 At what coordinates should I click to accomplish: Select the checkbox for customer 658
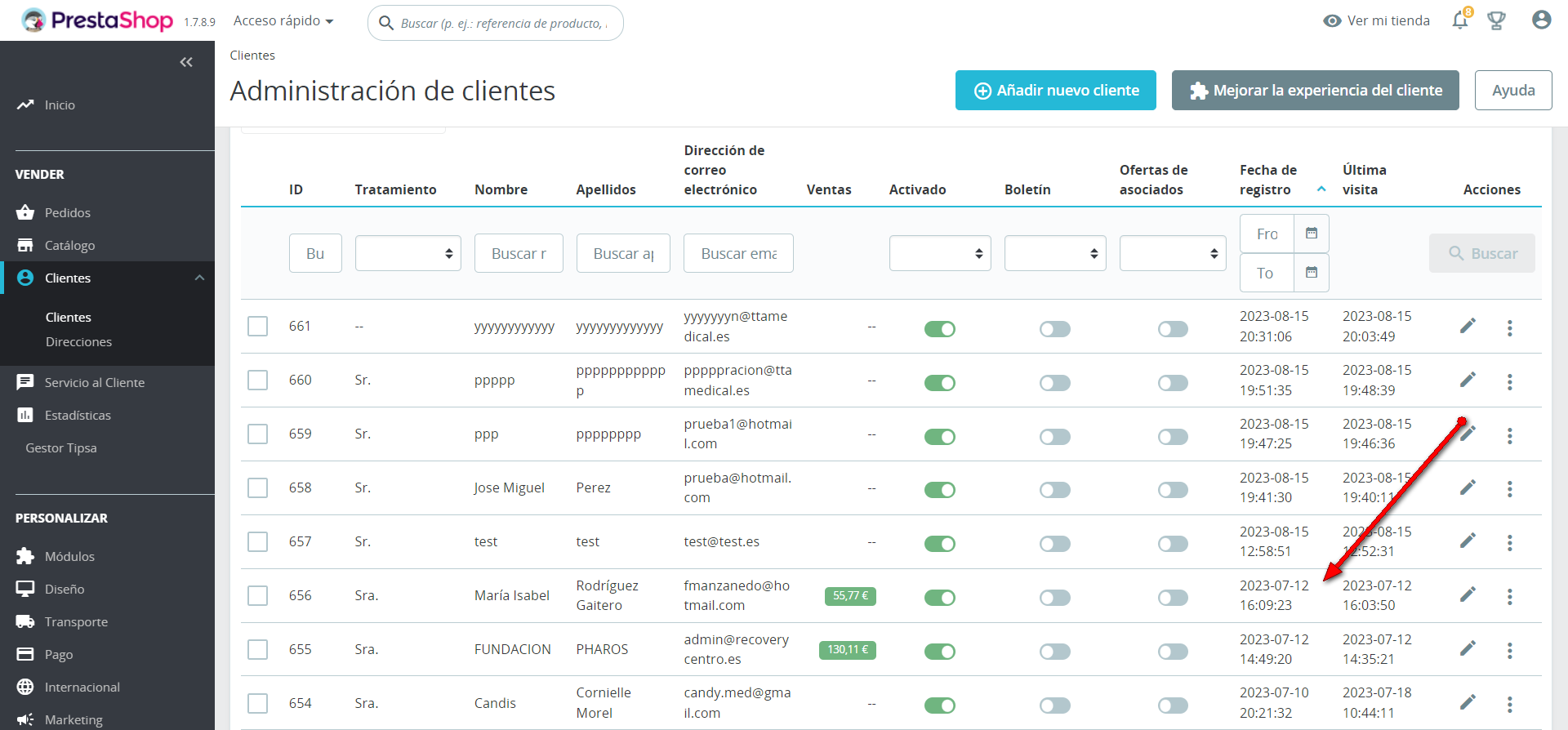coord(258,487)
